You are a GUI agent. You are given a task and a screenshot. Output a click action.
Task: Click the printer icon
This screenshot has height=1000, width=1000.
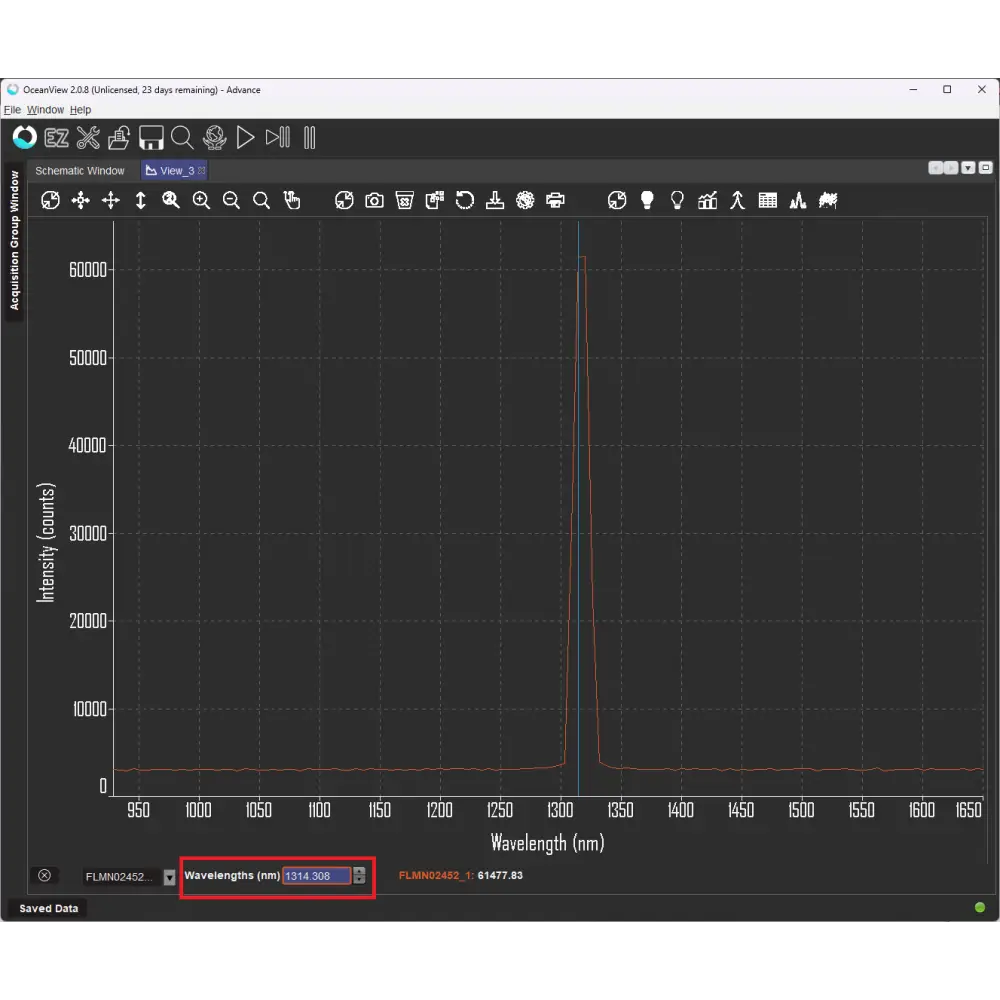click(555, 201)
